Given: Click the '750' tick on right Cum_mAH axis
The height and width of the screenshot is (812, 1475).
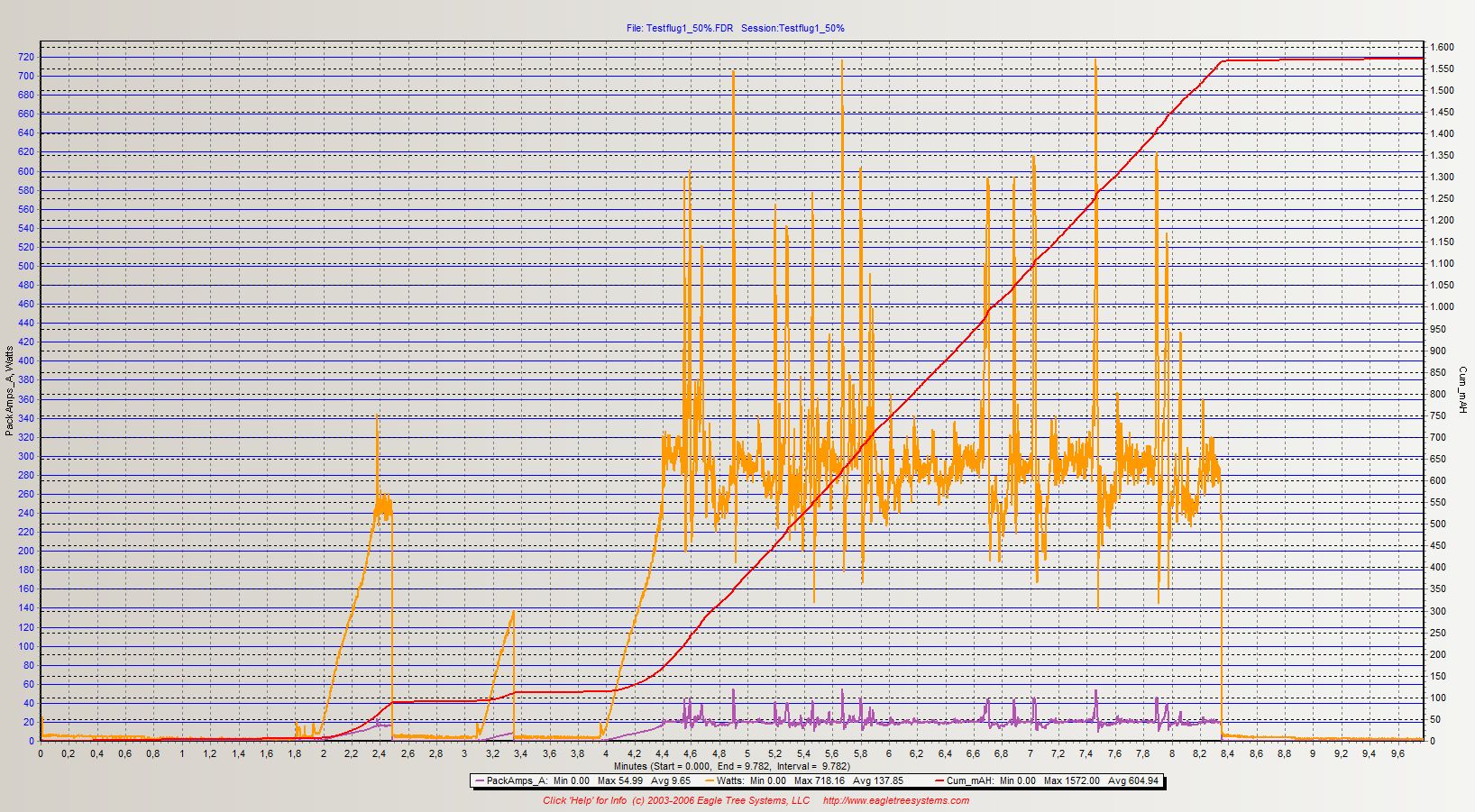Looking at the screenshot, I should pyautogui.click(x=1438, y=415).
